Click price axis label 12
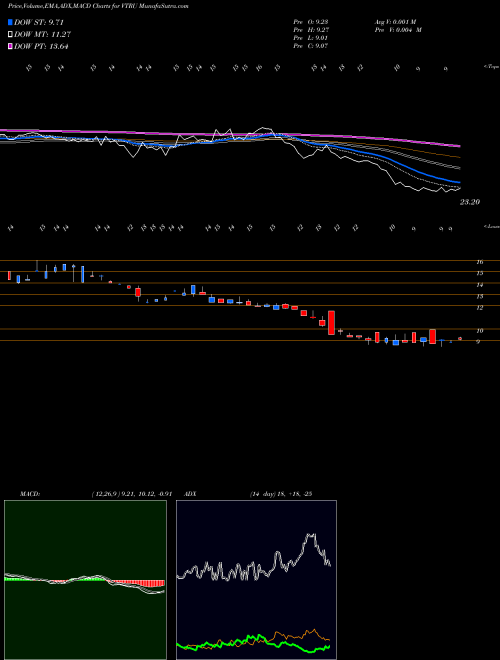This screenshot has height=660, width=500. tap(479, 308)
